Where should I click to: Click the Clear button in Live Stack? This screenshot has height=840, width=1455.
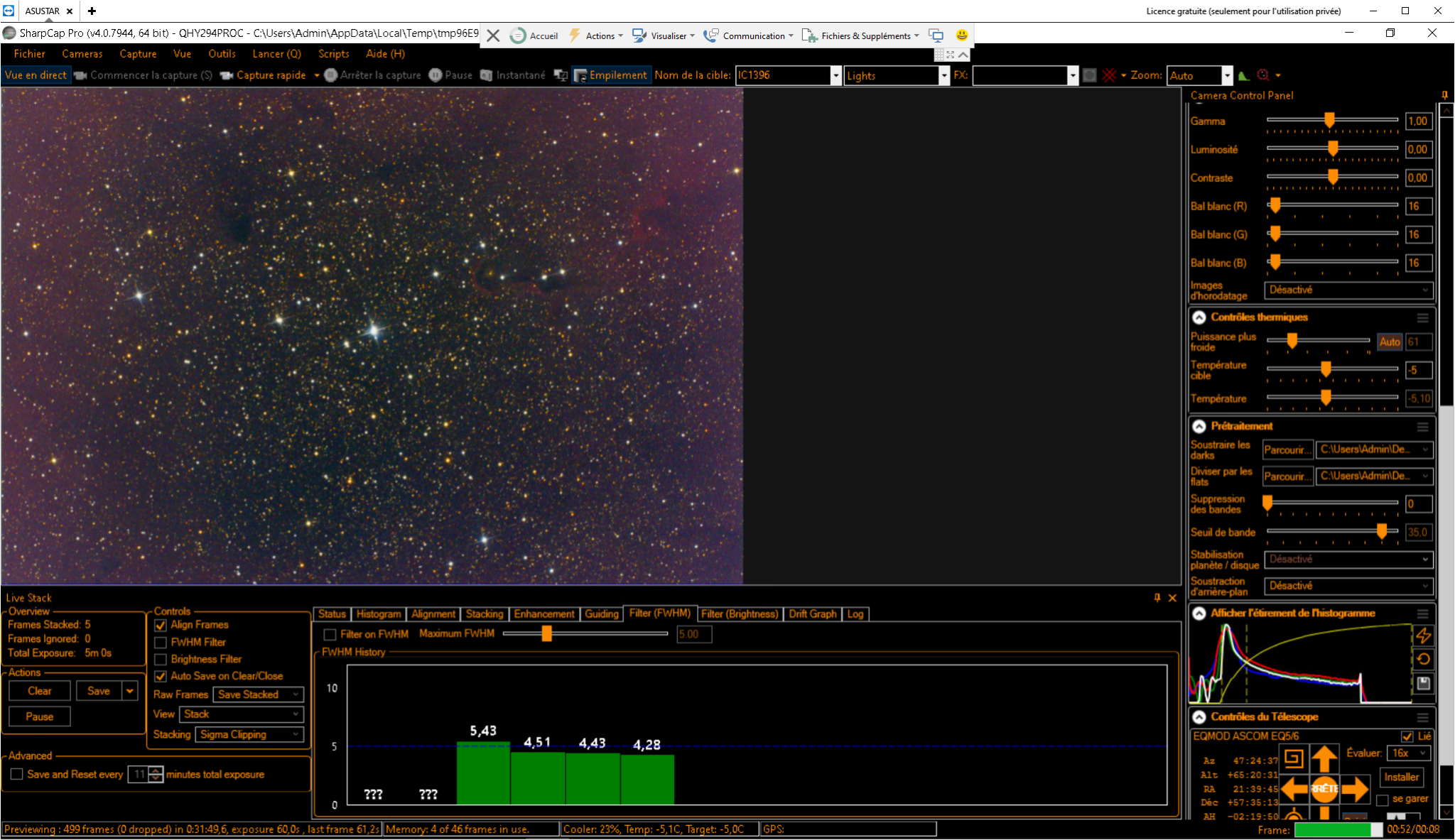(40, 691)
